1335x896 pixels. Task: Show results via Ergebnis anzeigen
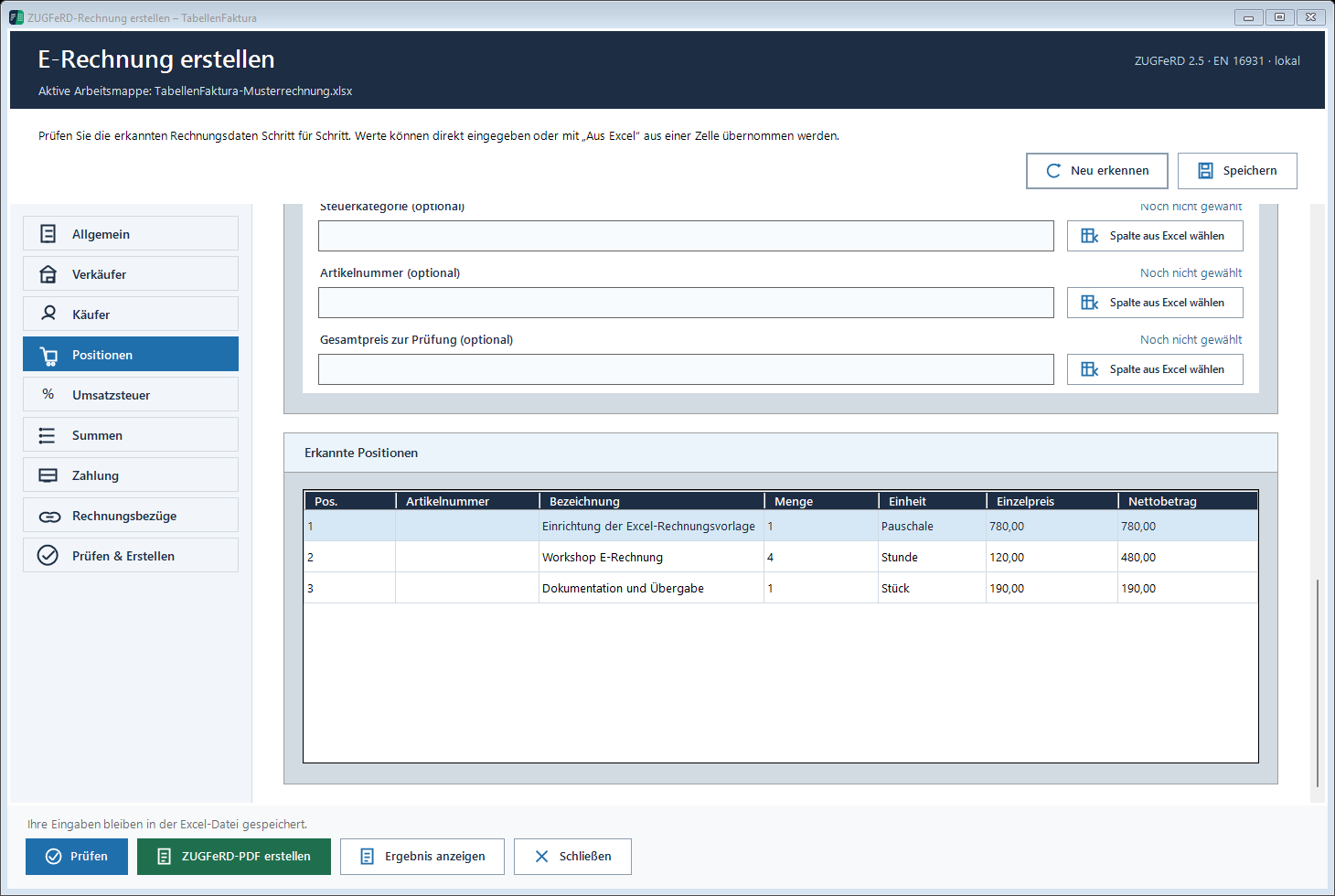point(422,857)
